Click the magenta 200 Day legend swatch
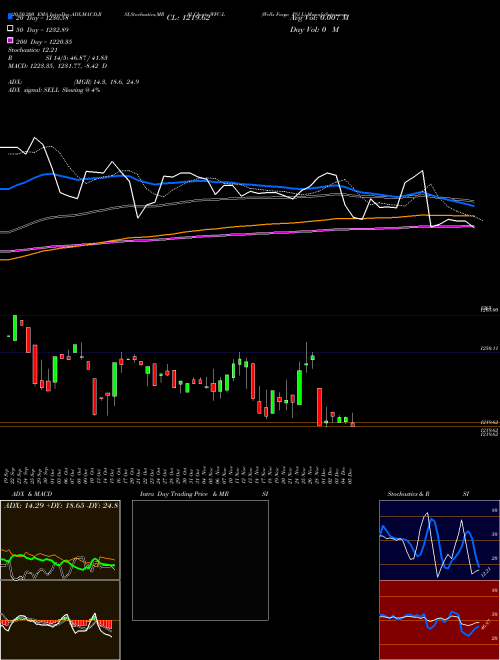 click(x=10, y=41)
